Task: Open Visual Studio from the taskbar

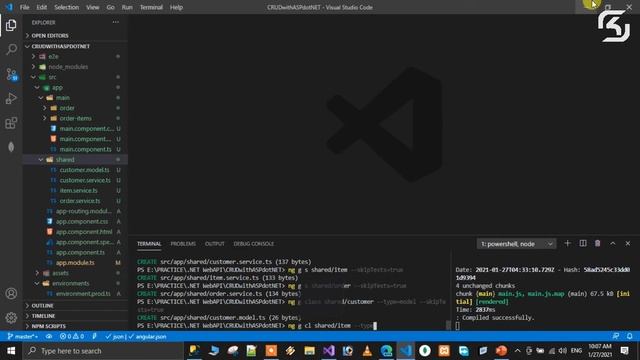Action: click(x=329, y=351)
